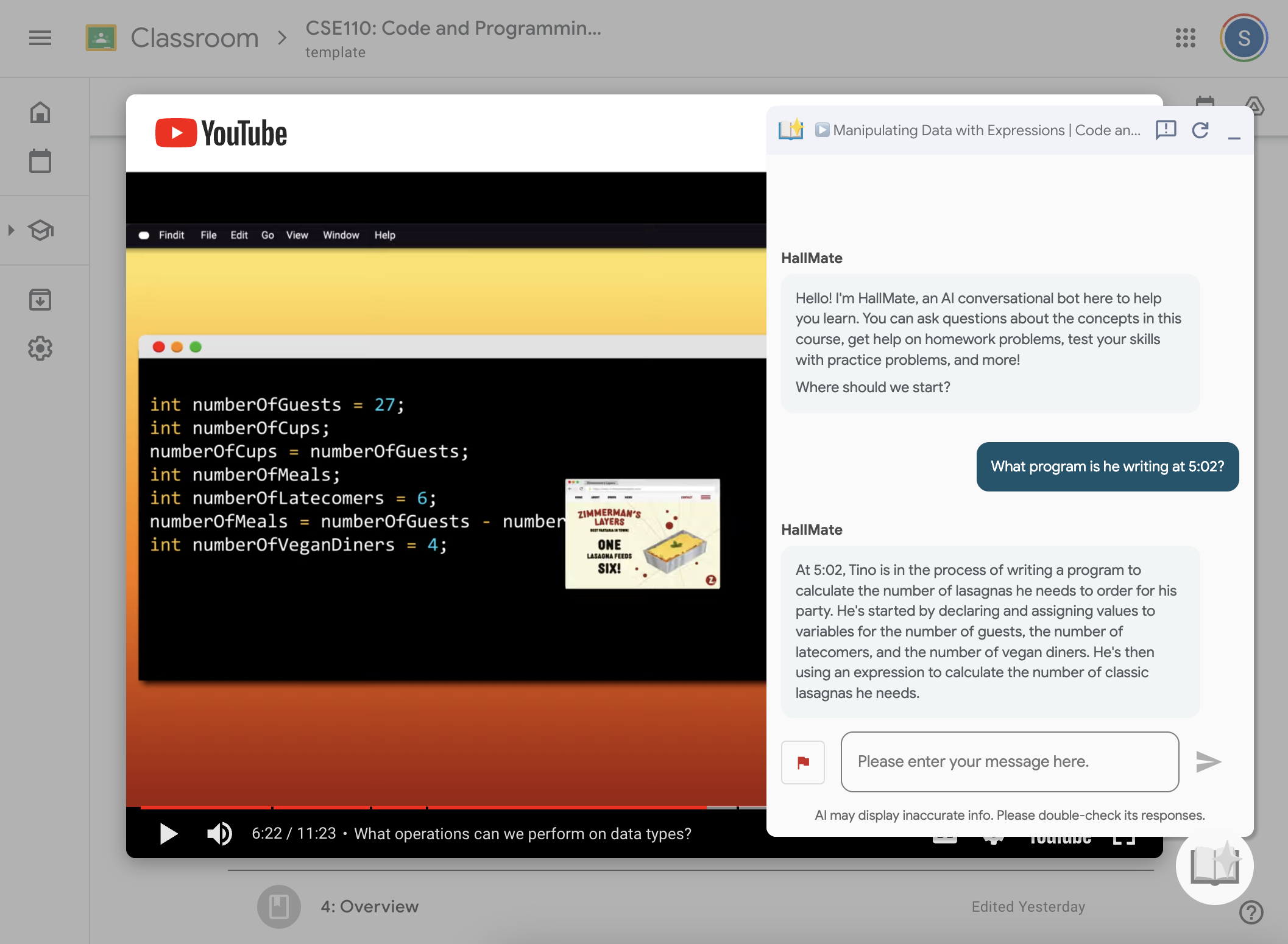This screenshot has width=1288, height=944.
Task: Click the Google apps grid icon
Action: 1185,38
